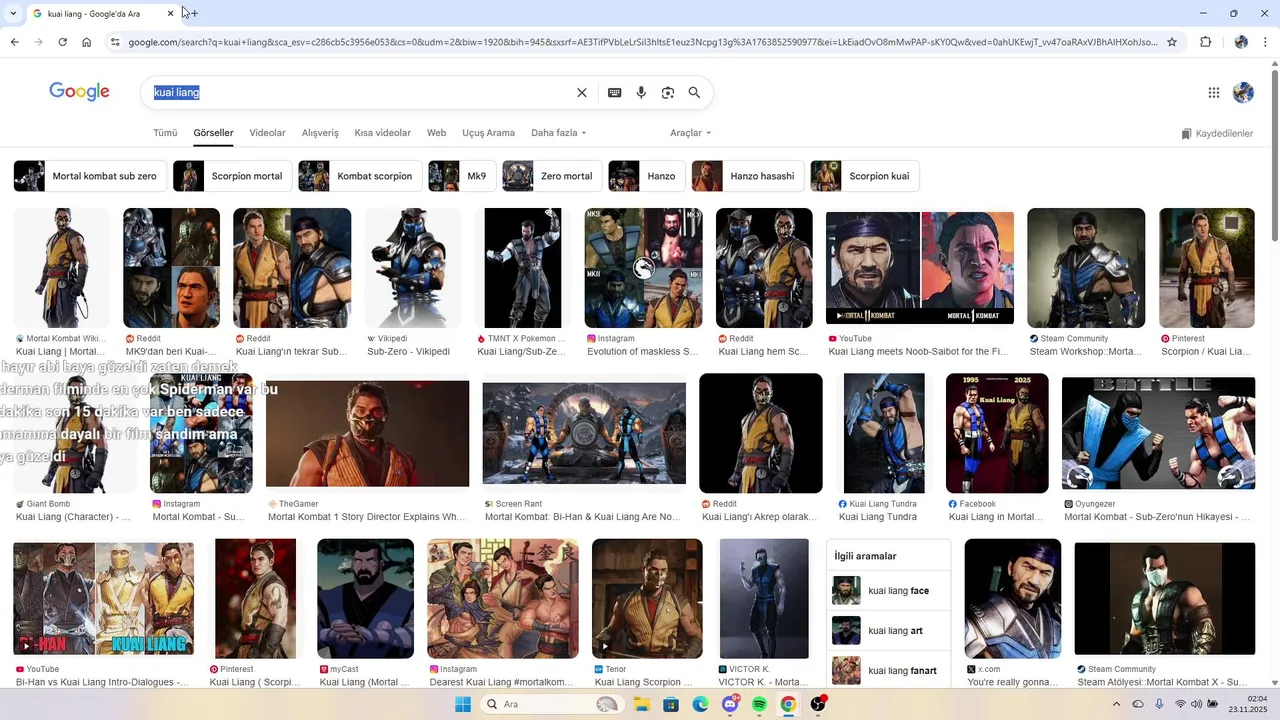Open the browser home page
Viewport: 1280px width, 720px height.
pyautogui.click(x=87, y=42)
